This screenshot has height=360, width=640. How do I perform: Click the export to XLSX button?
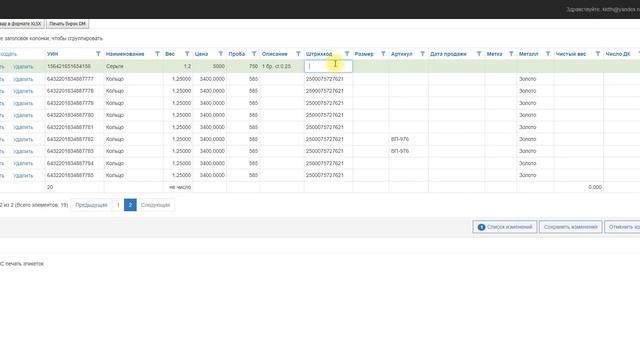(x=21, y=24)
